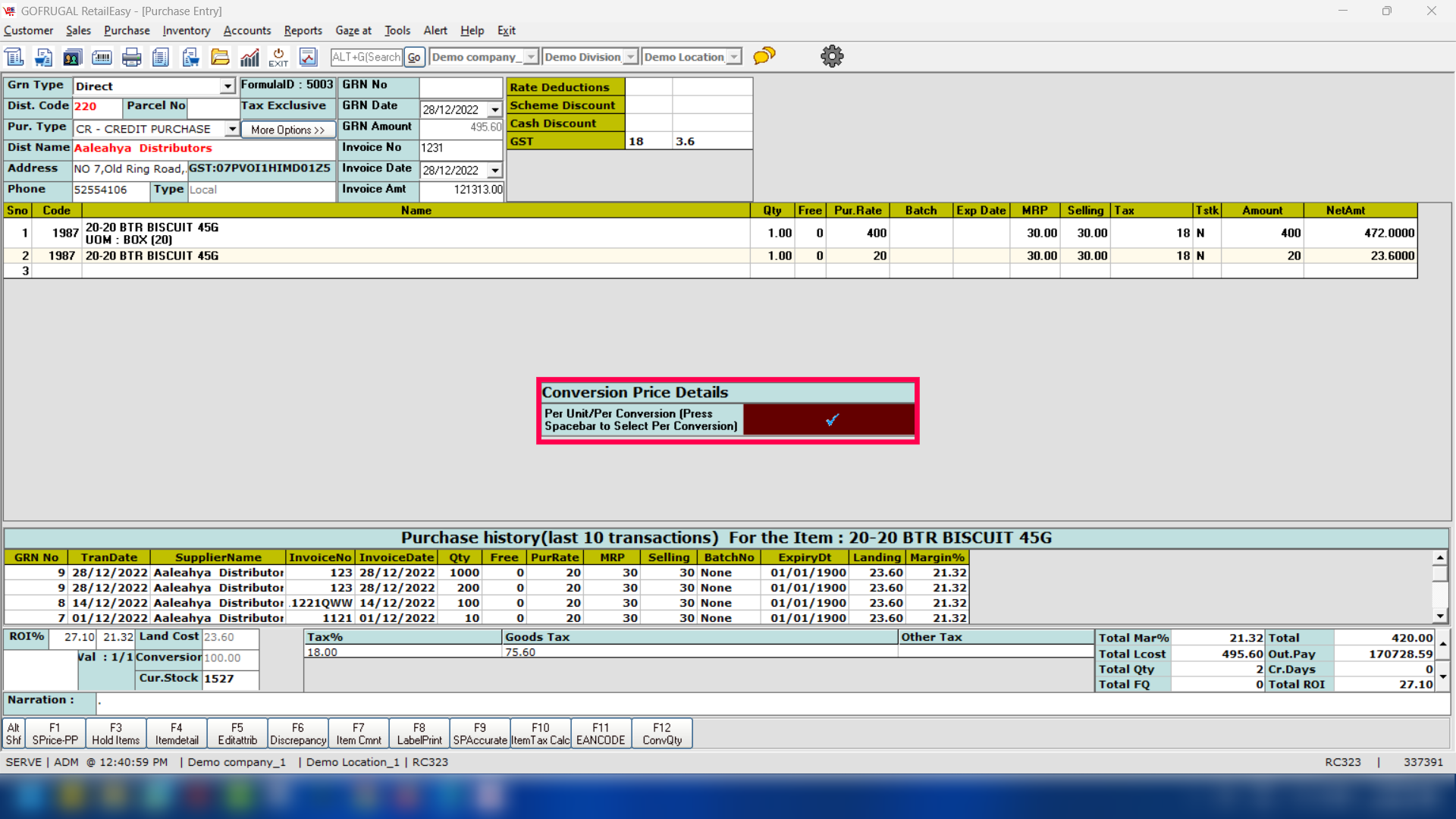The width and height of the screenshot is (1456, 819).
Task: Click the printer icon in toolbar
Action: (x=131, y=57)
